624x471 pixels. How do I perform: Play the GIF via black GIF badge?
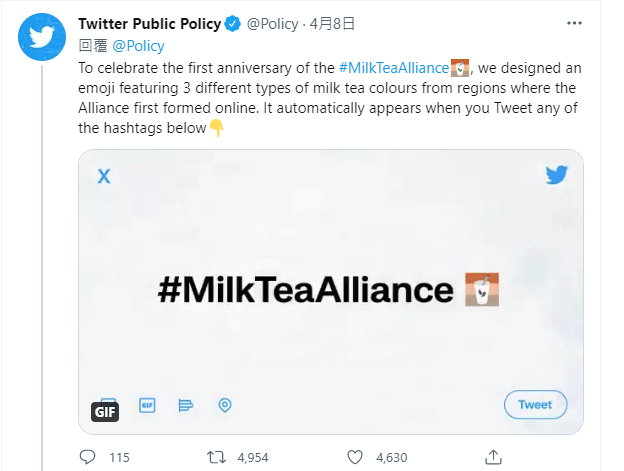[x=105, y=412]
